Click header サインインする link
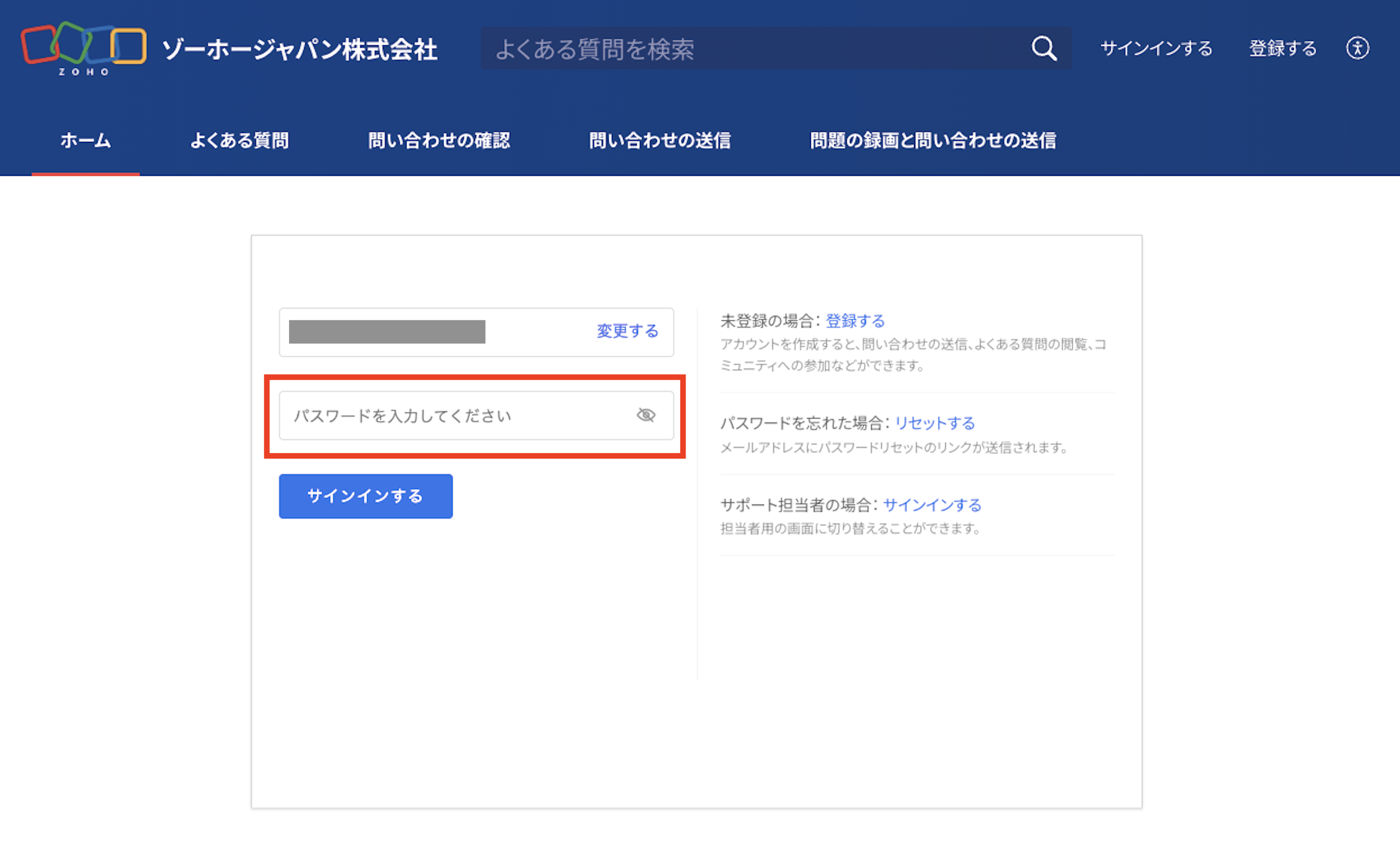 pos(1156,48)
